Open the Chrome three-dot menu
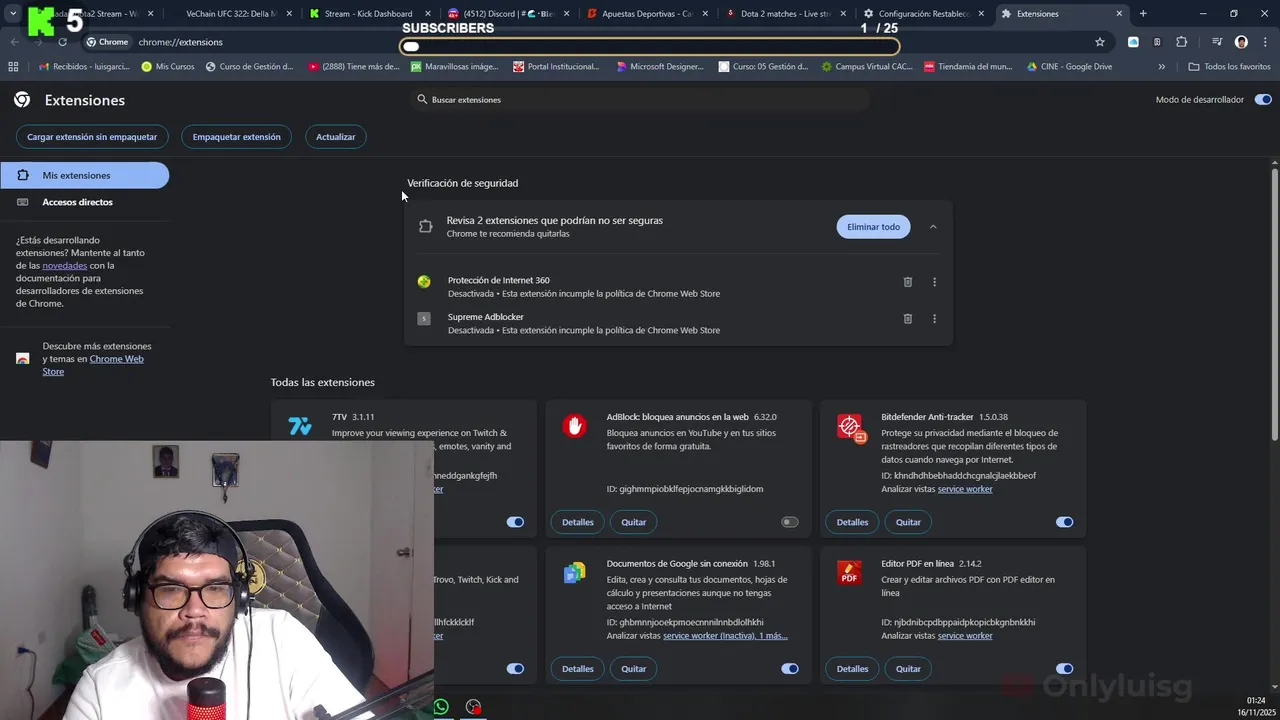The height and width of the screenshot is (720, 1280). tap(1265, 42)
